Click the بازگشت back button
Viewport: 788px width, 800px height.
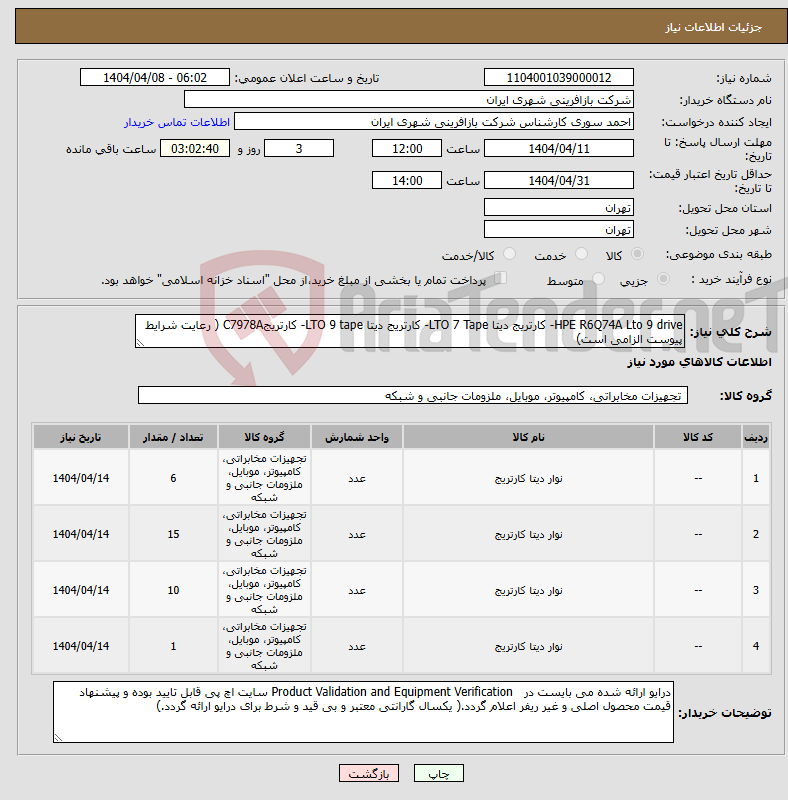pos(369,773)
